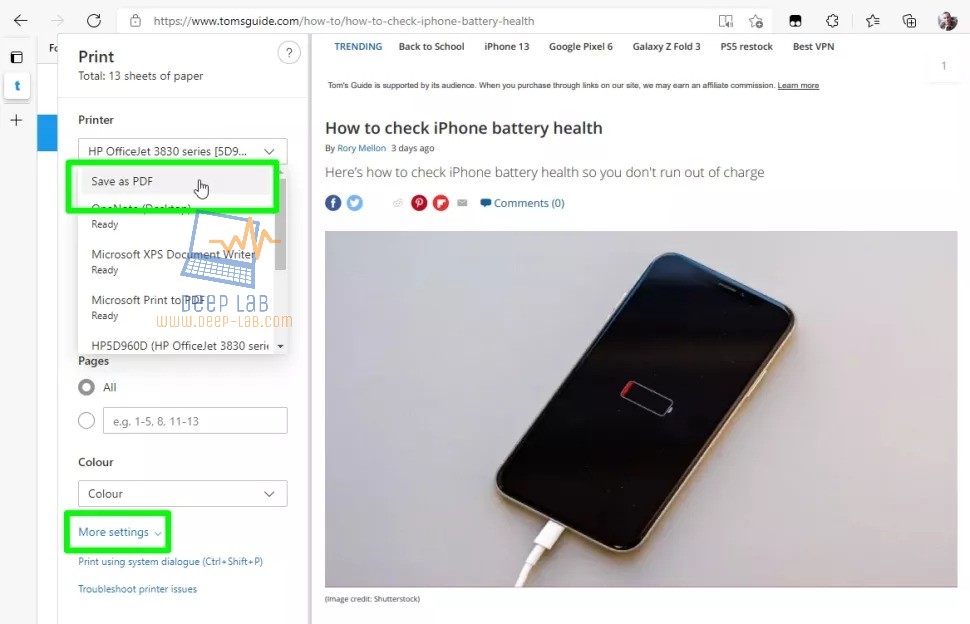Viewport: 970px width, 624px height.
Task: Reload the page with refresh icon
Action: pyautogui.click(x=93, y=20)
